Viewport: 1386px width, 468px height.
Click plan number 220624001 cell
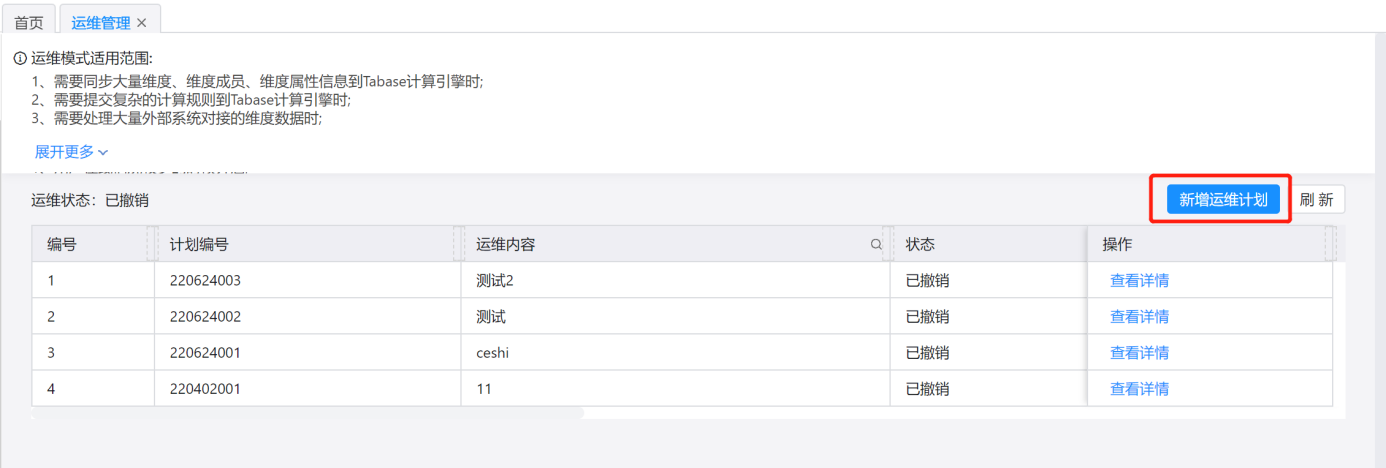tap(205, 353)
